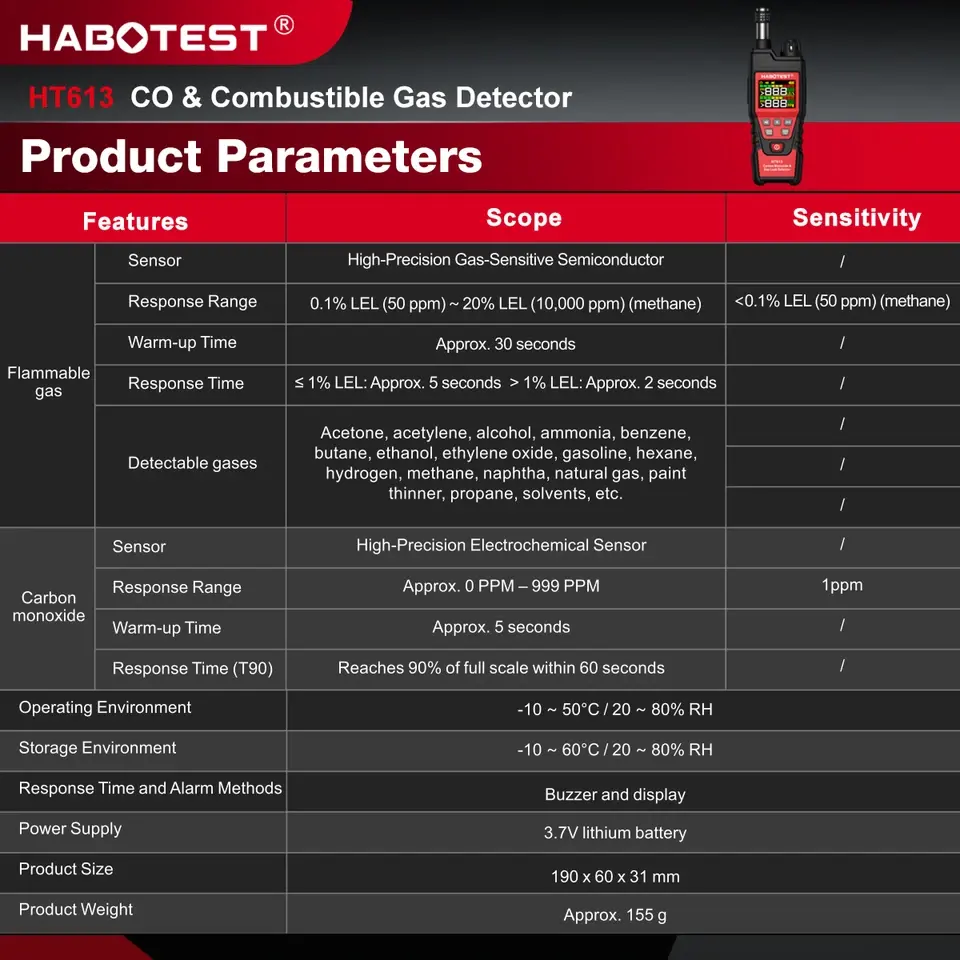The image size is (960, 960).
Task: Select the Scope column header
Action: [x=523, y=217]
